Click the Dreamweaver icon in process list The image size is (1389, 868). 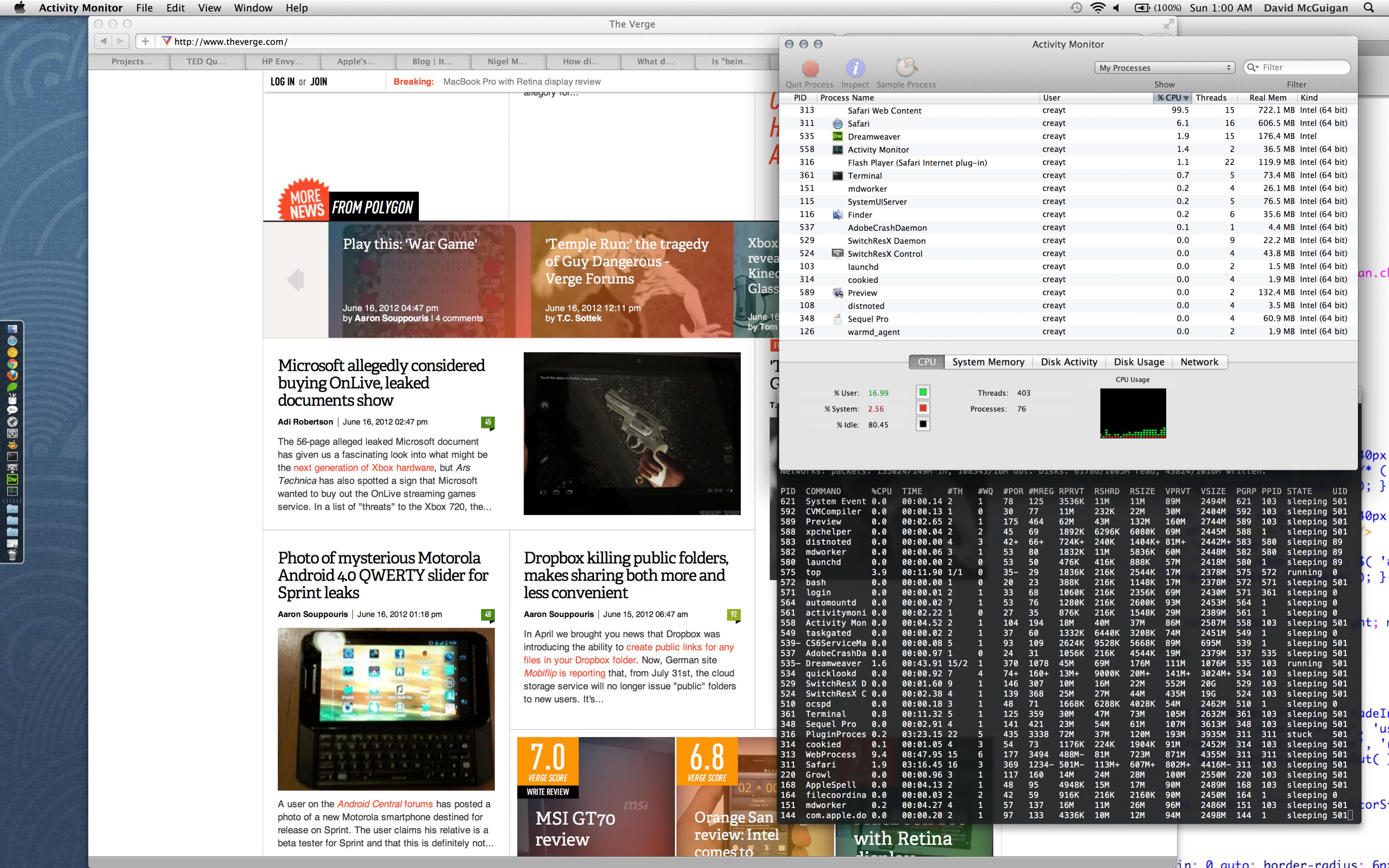pos(838,137)
